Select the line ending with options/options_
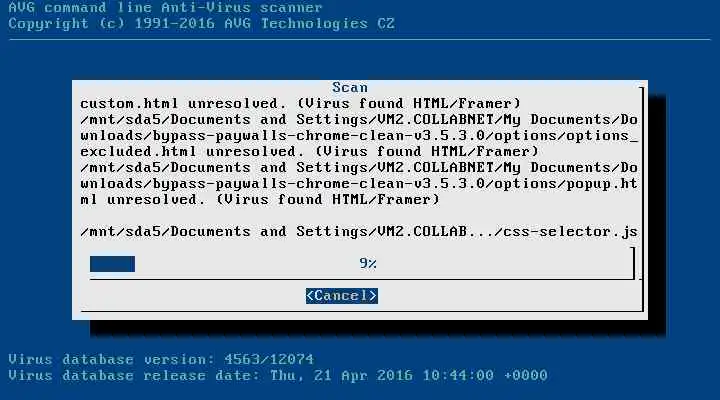This screenshot has width=720, height=400. 359,135
